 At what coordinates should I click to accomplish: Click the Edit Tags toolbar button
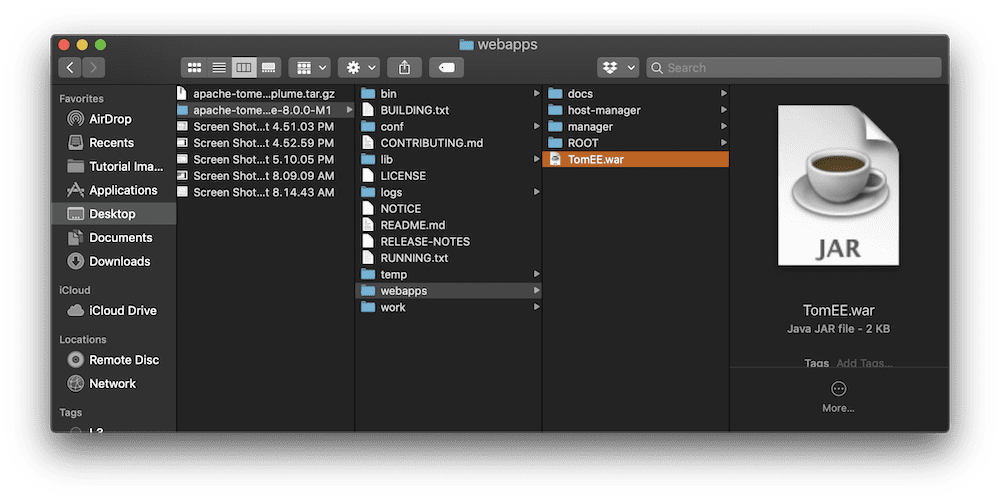[x=446, y=68]
